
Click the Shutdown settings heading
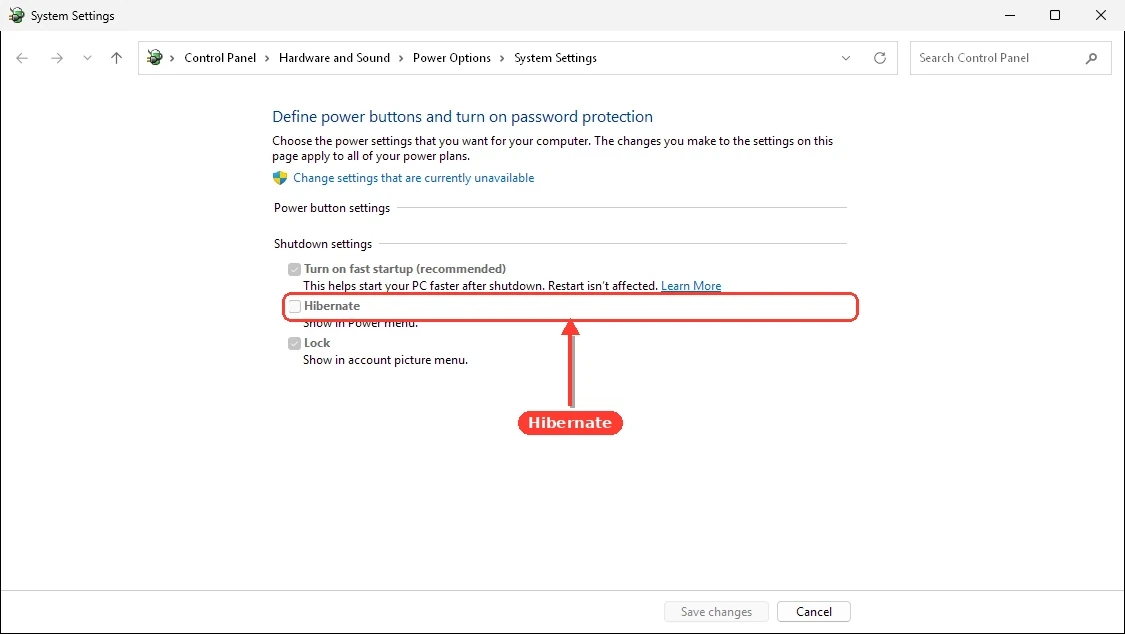323,244
